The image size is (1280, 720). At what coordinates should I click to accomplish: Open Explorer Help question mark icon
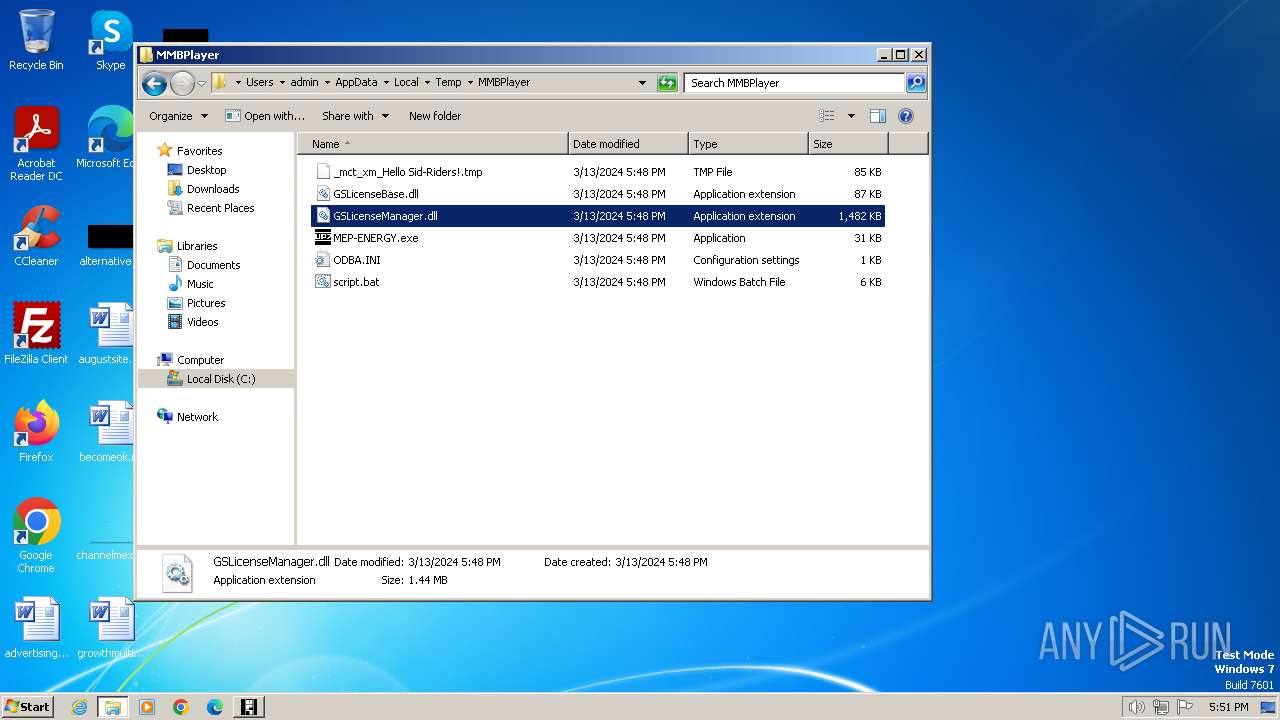[906, 116]
